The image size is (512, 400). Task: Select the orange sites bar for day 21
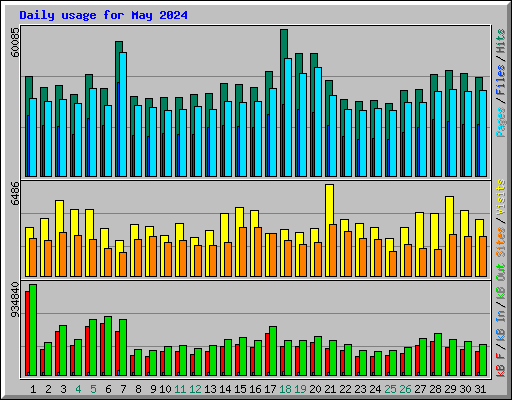pos(333,250)
